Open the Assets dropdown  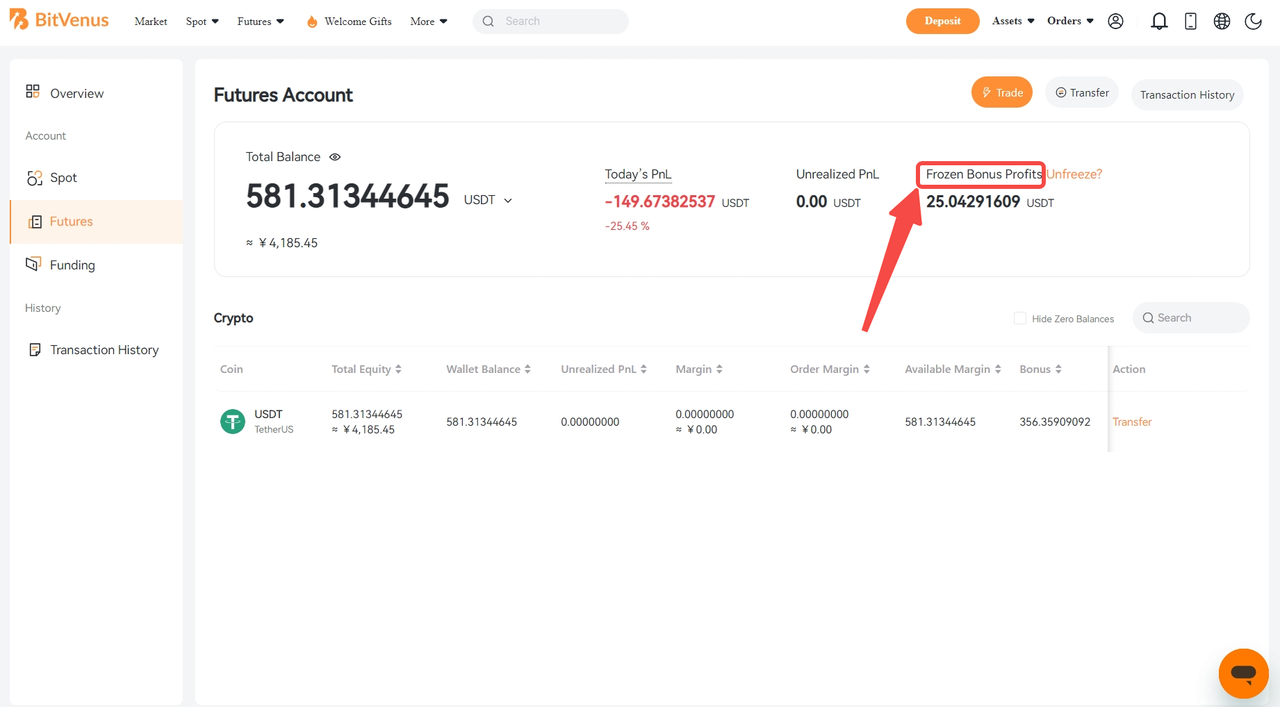click(1013, 21)
